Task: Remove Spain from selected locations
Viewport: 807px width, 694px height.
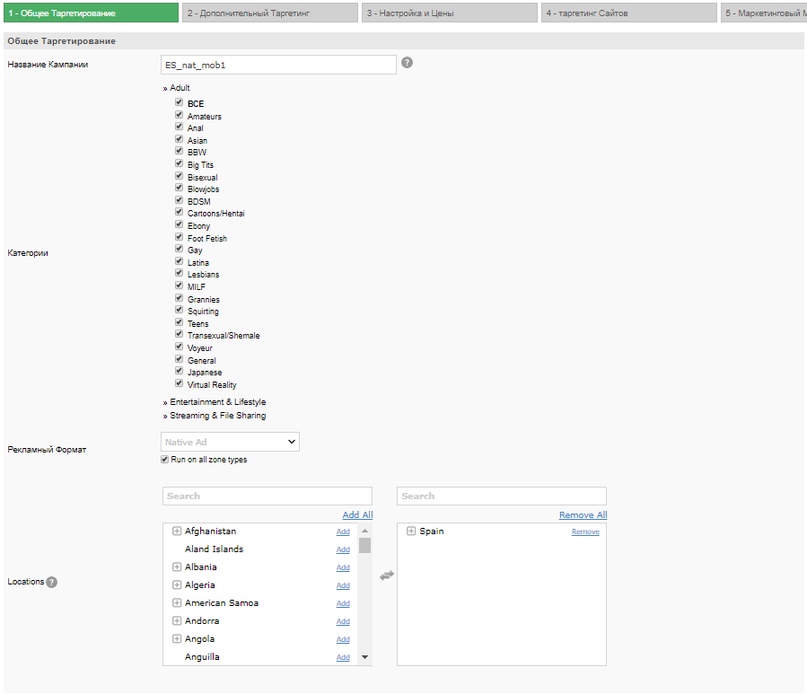Action: point(585,532)
